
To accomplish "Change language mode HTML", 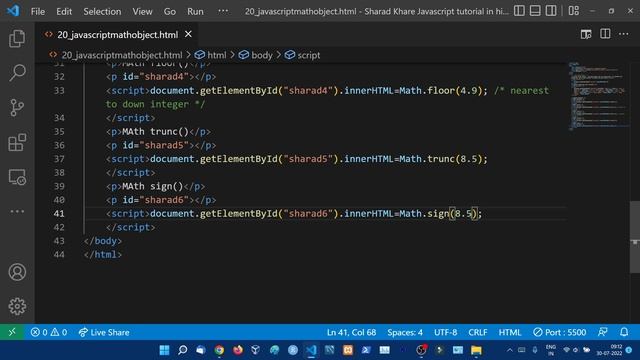I will tap(510, 332).
